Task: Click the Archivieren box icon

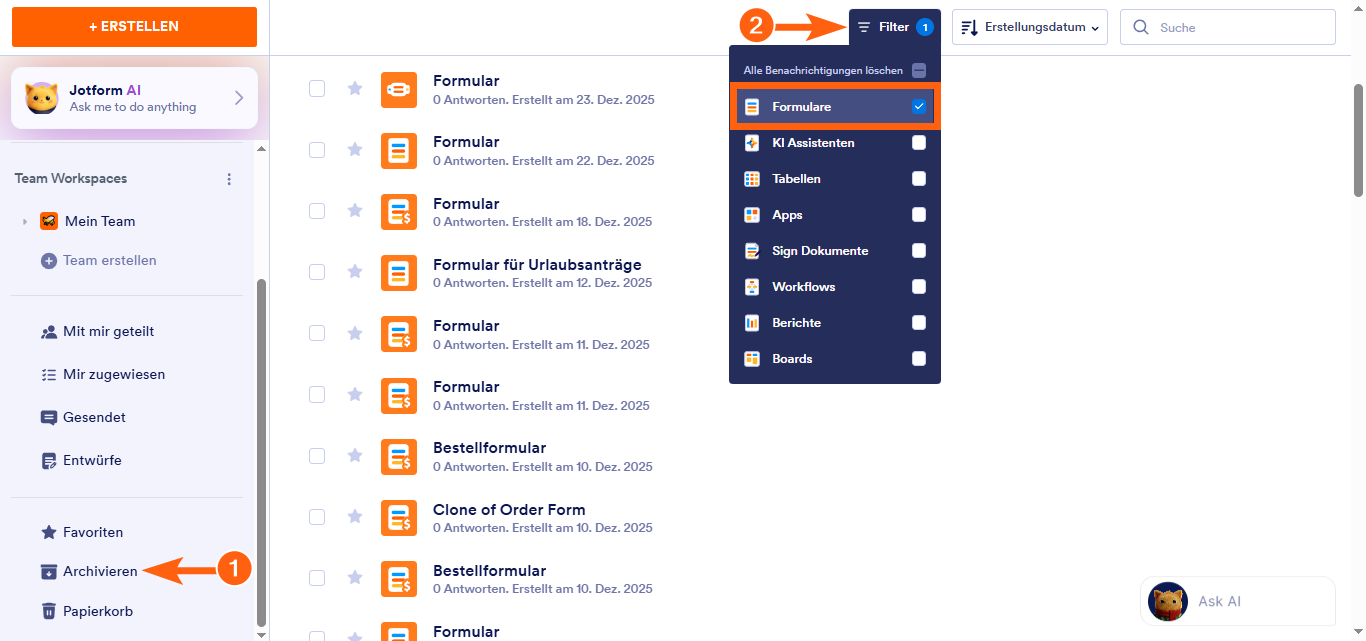Action: [x=48, y=571]
